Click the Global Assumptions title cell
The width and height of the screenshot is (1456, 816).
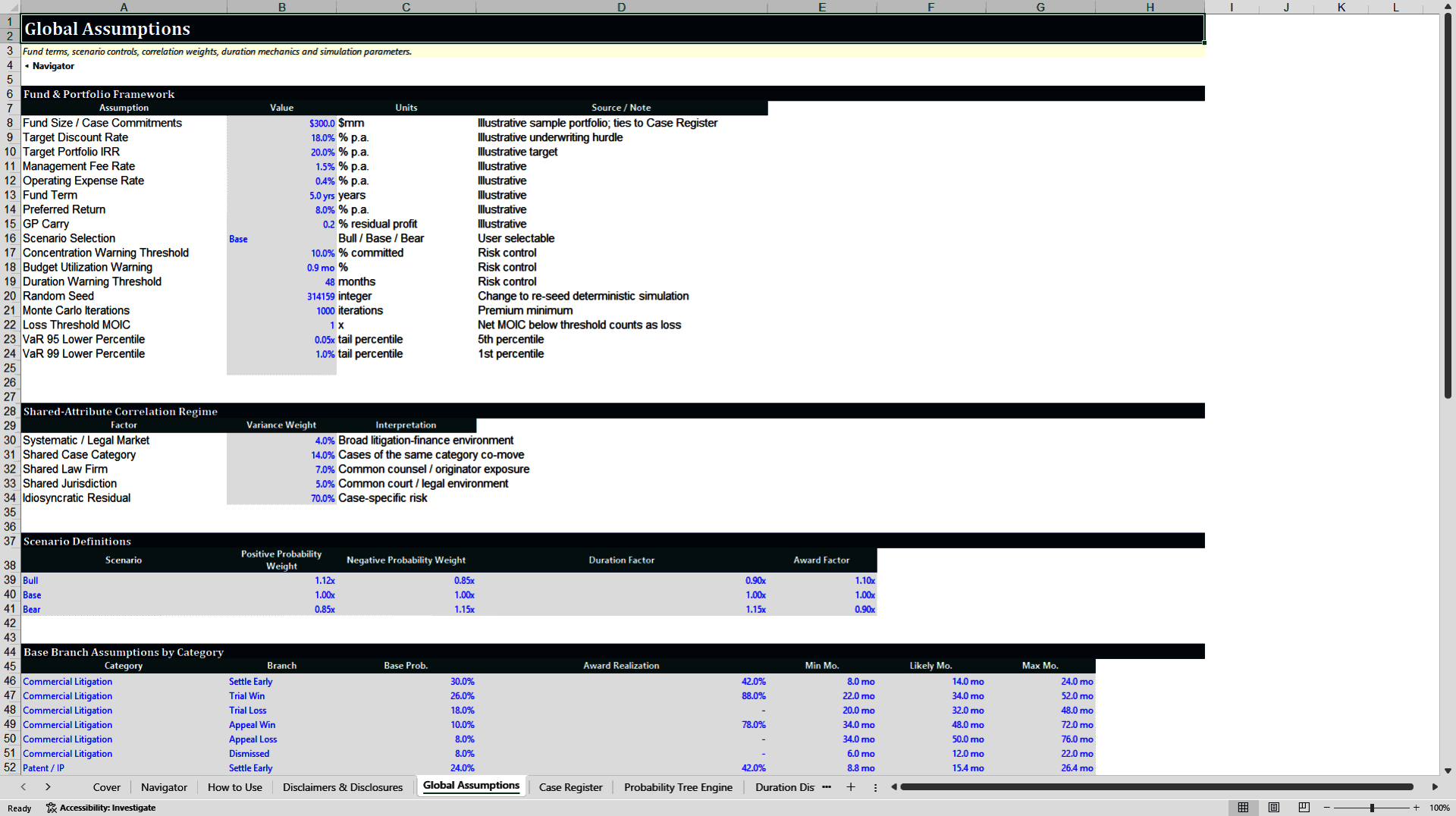tap(612, 29)
